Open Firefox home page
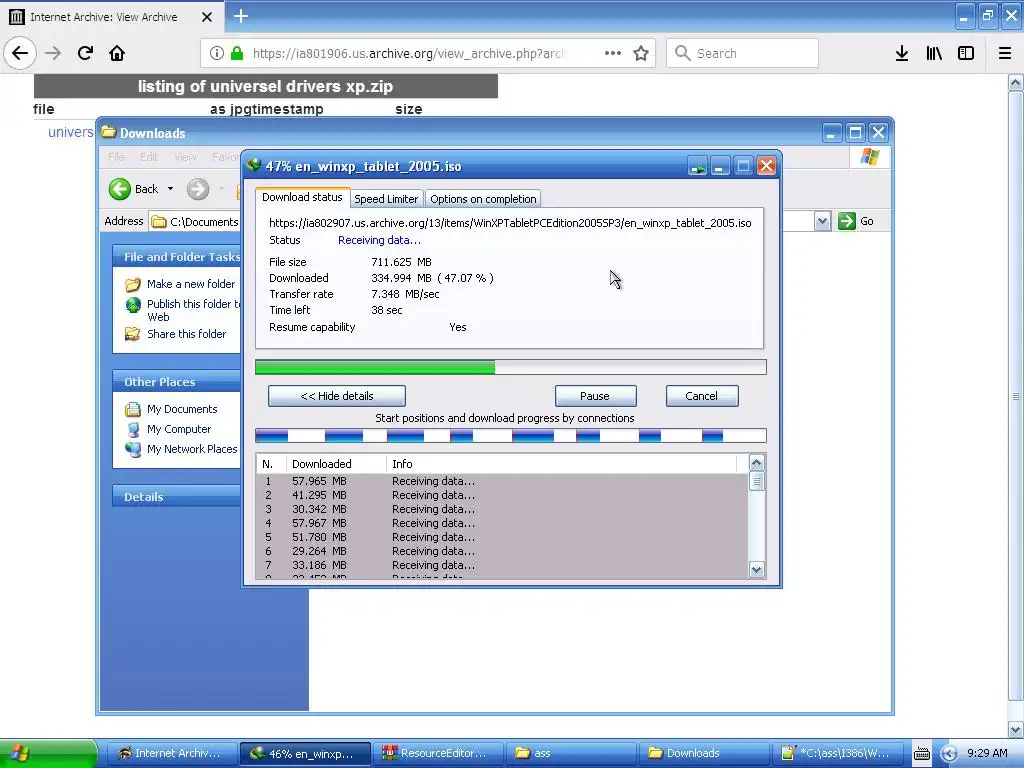Image resolution: width=1024 pixels, height=768 pixels. click(117, 53)
